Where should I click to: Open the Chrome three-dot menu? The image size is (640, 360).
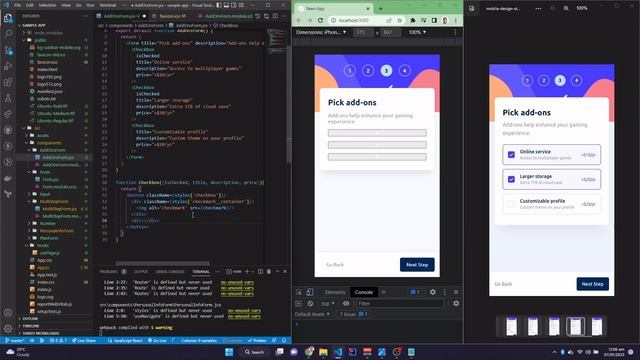point(456,20)
